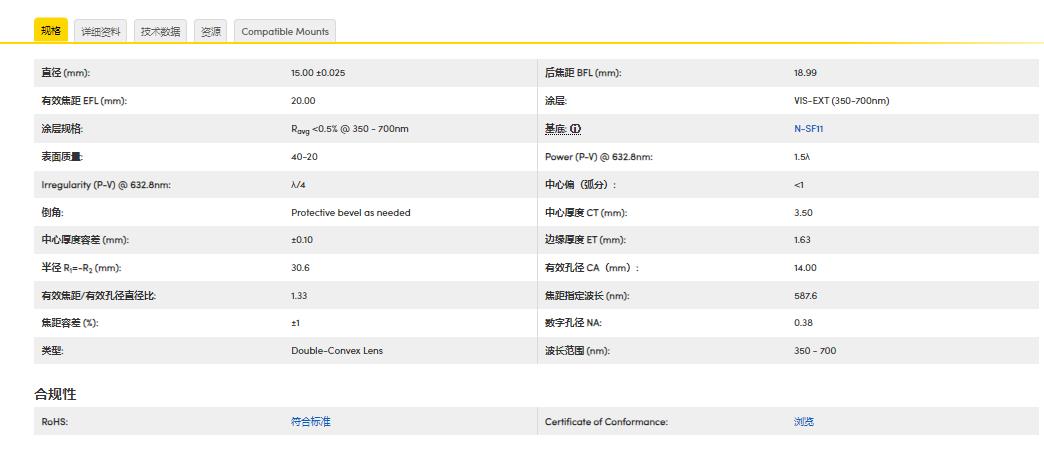1044x459 pixels.
Task: Open Certificate of Conformance 浏览 link
Action: click(x=804, y=422)
